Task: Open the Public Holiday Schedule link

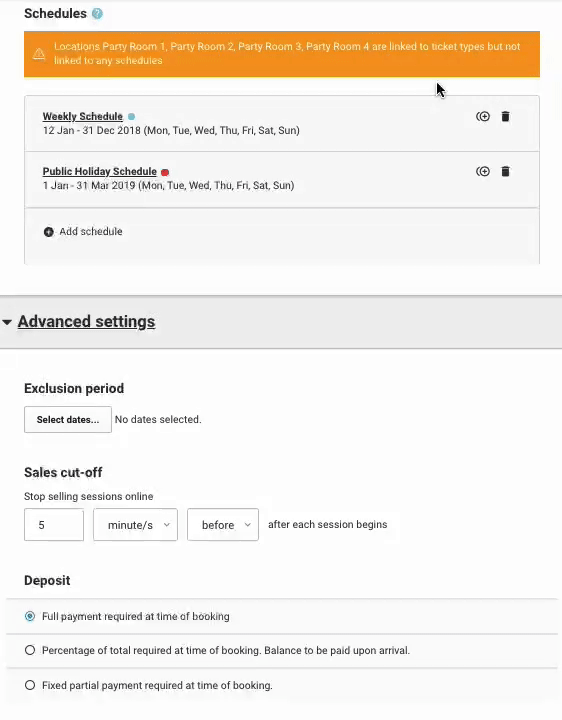Action: point(100,171)
